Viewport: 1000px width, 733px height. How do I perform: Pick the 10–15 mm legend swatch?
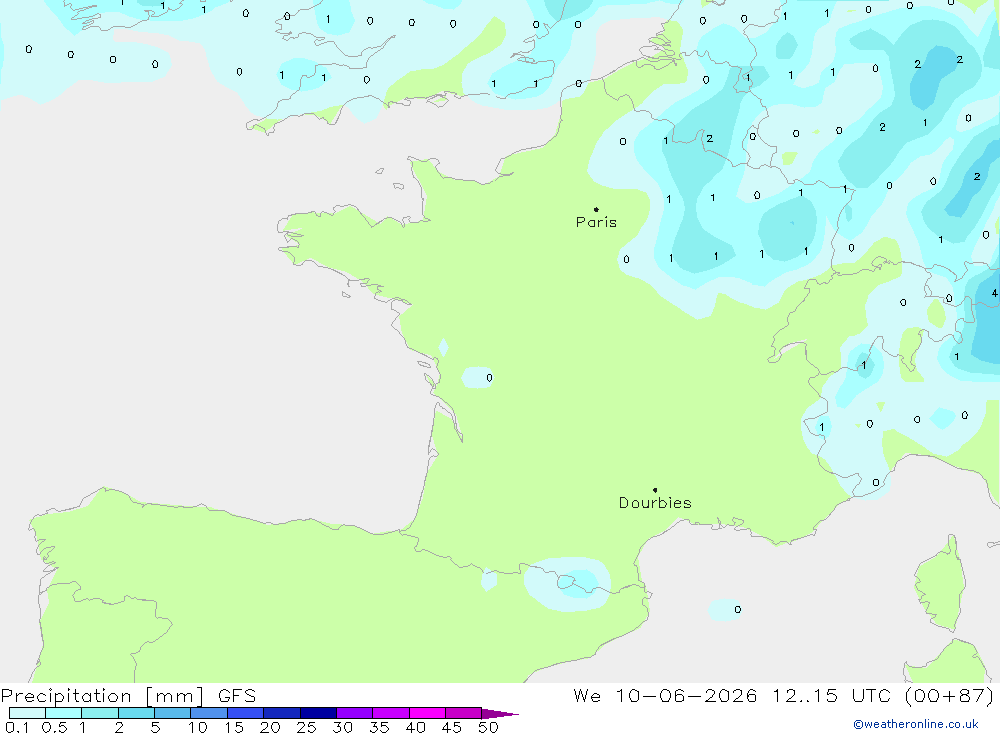209,713
